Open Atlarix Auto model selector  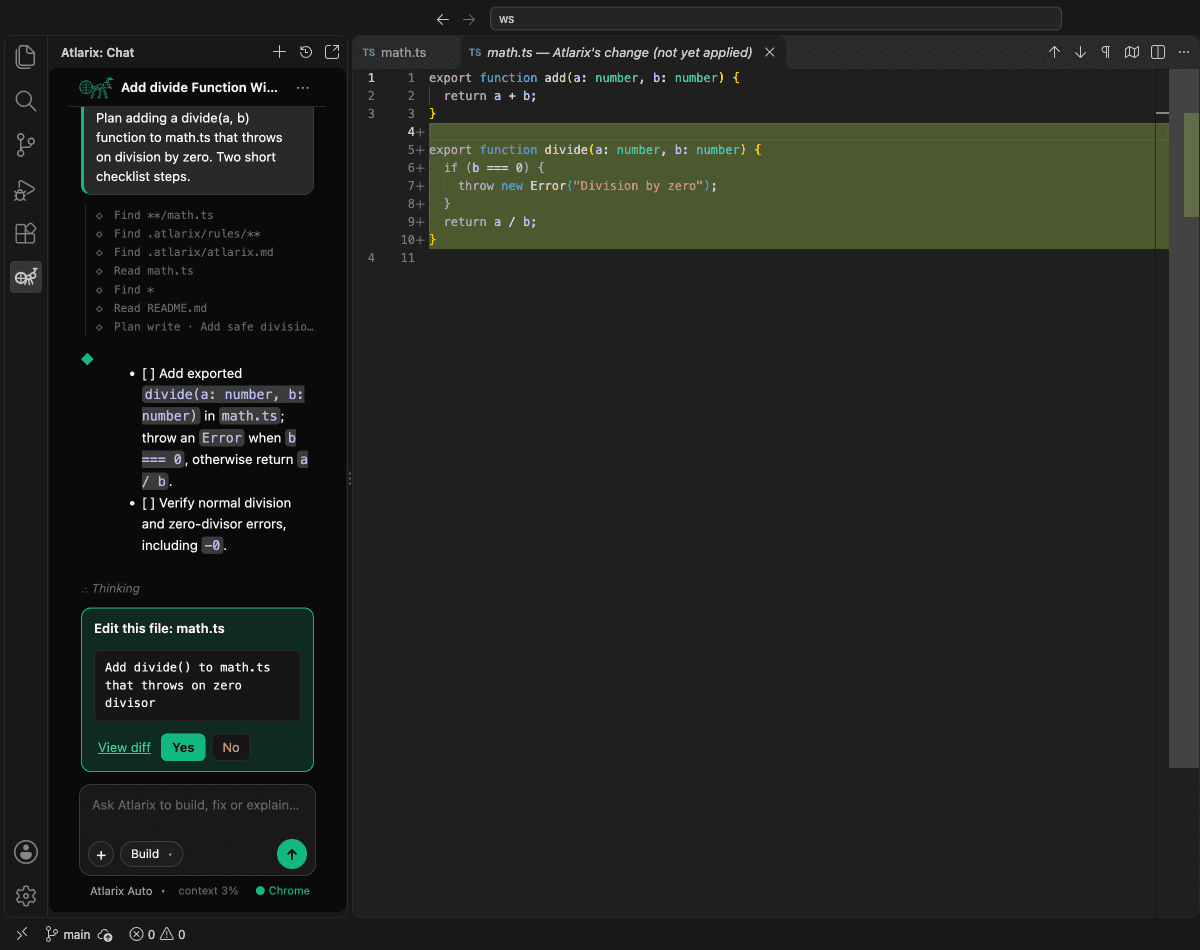point(121,891)
